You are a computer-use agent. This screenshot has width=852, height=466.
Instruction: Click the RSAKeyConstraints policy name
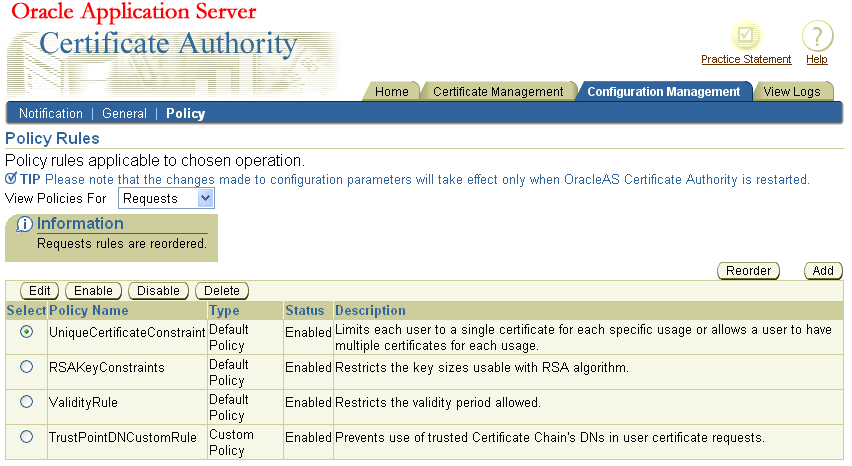[106, 367]
